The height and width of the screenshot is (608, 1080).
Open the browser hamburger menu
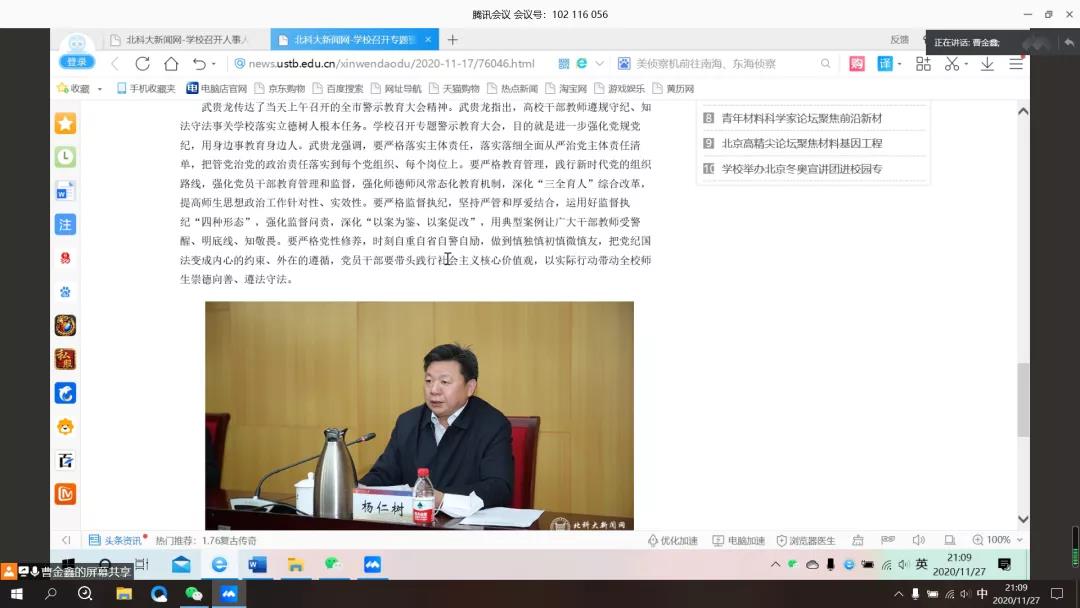(1016, 63)
